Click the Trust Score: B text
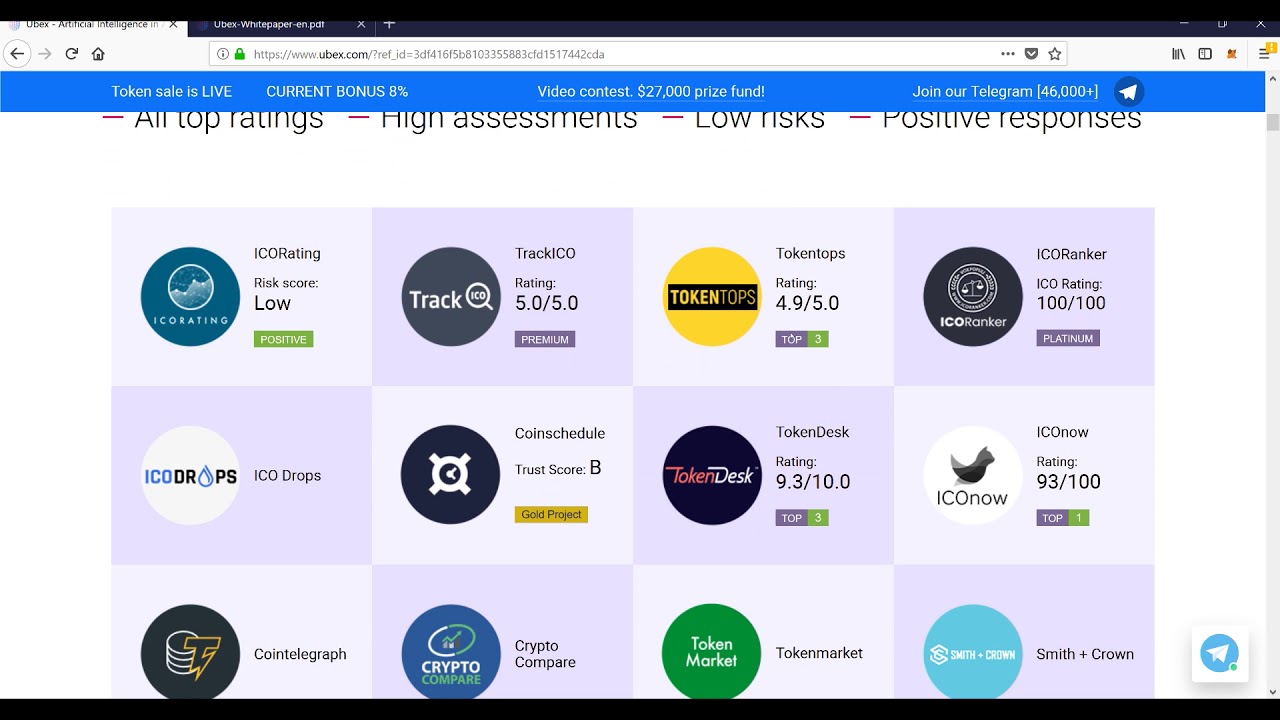This screenshot has width=1280, height=720. (x=558, y=469)
